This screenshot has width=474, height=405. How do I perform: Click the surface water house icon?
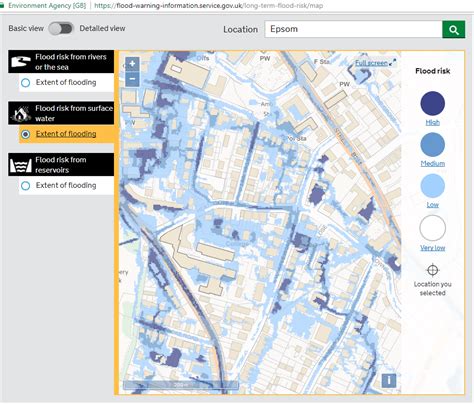pyautogui.click(x=21, y=113)
